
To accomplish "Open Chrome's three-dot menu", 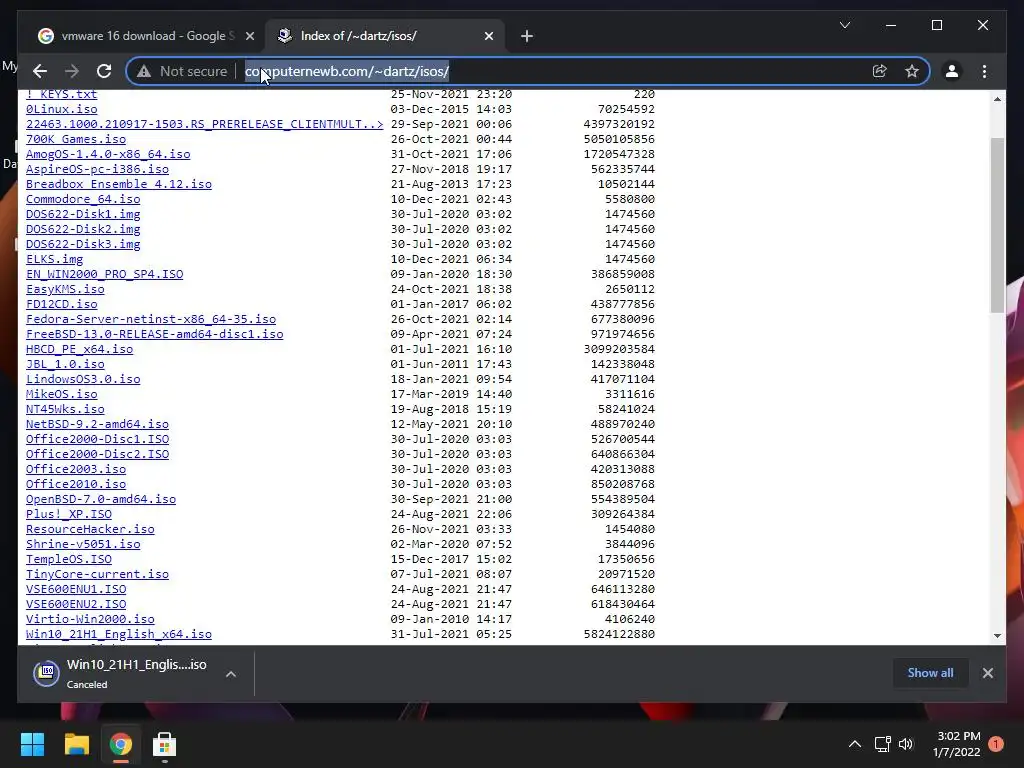I will click(x=984, y=71).
